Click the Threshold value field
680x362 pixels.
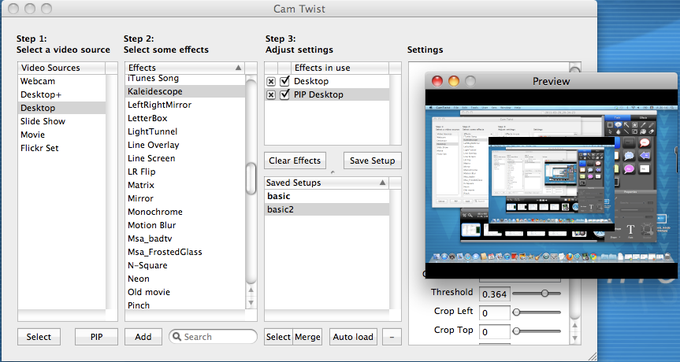(x=494, y=294)
